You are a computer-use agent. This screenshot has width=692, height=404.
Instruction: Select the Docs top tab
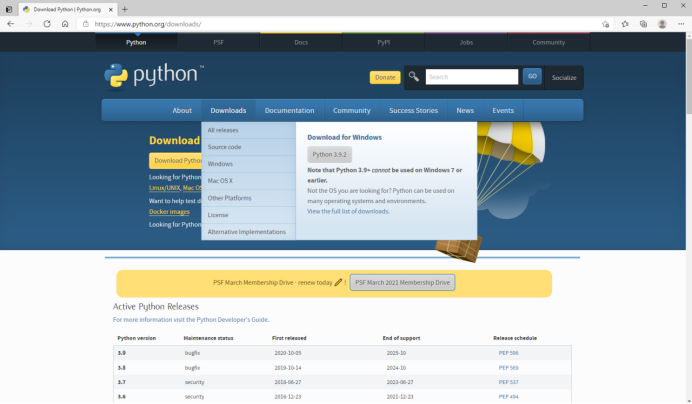(x=301, y=42)
